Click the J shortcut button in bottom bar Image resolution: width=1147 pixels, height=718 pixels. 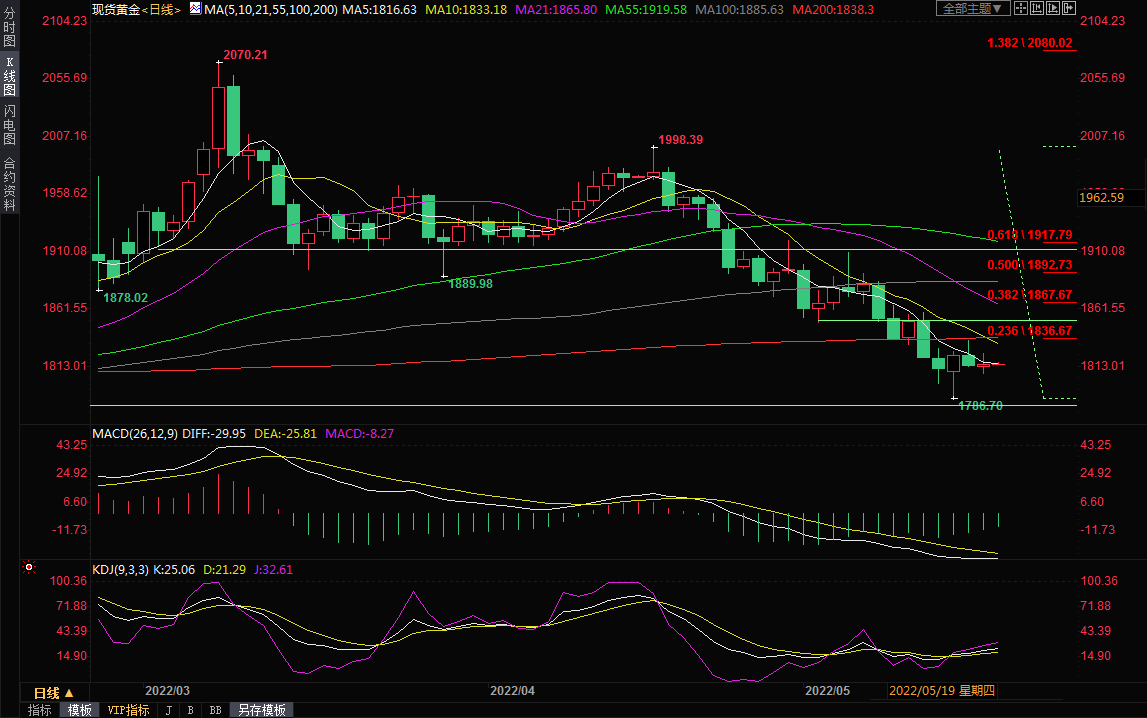pos(167,710)
